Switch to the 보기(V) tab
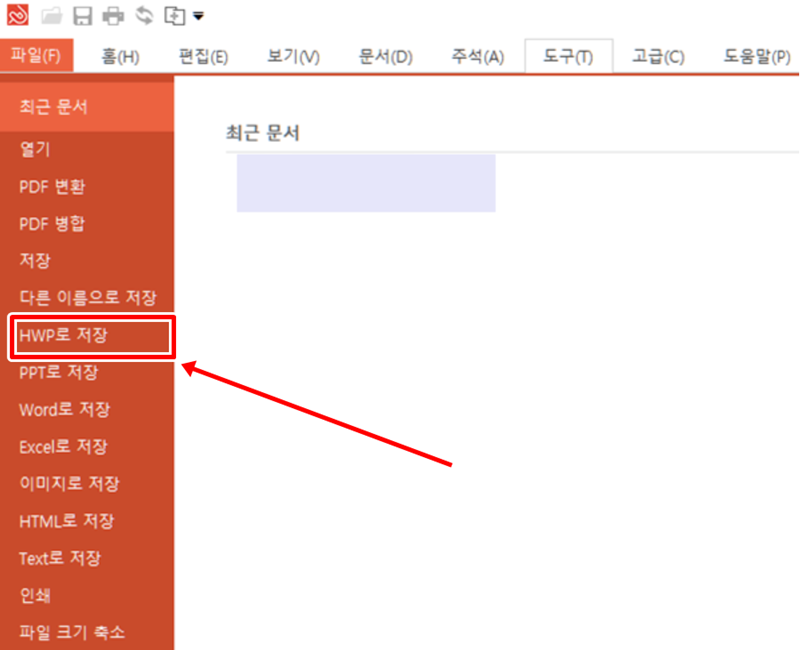This screenshot has width=800, height=650. click(293, 56)
